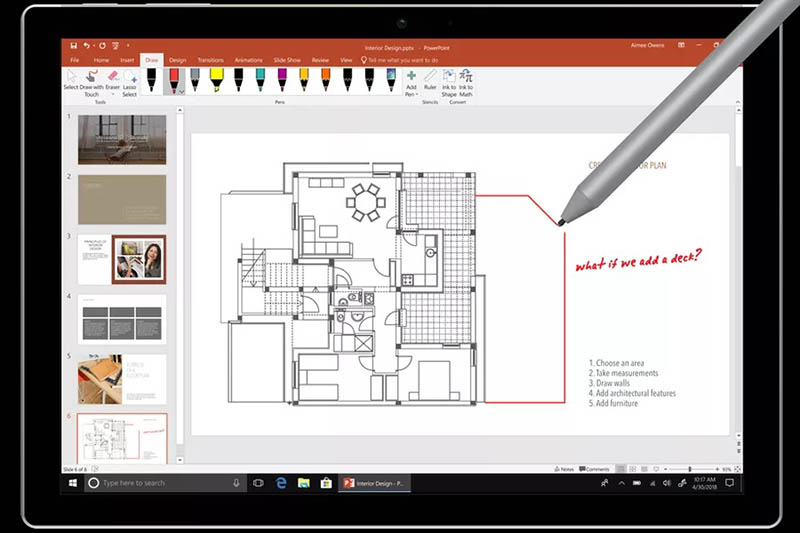Toggle the Notes pane
This screenshot has width=800, height=533.
tap(564, 469)
